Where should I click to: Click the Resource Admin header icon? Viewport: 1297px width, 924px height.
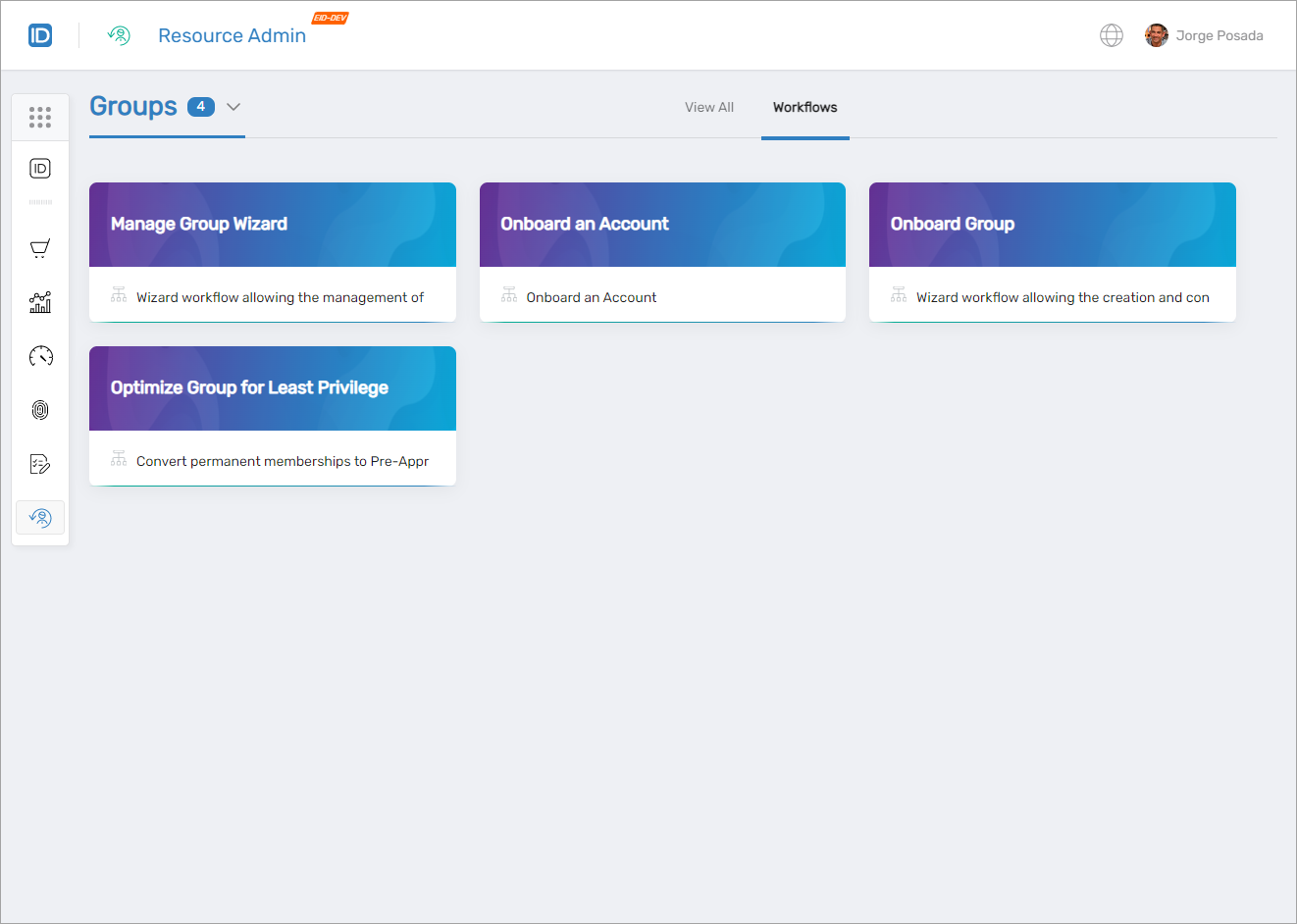(118, 34)
